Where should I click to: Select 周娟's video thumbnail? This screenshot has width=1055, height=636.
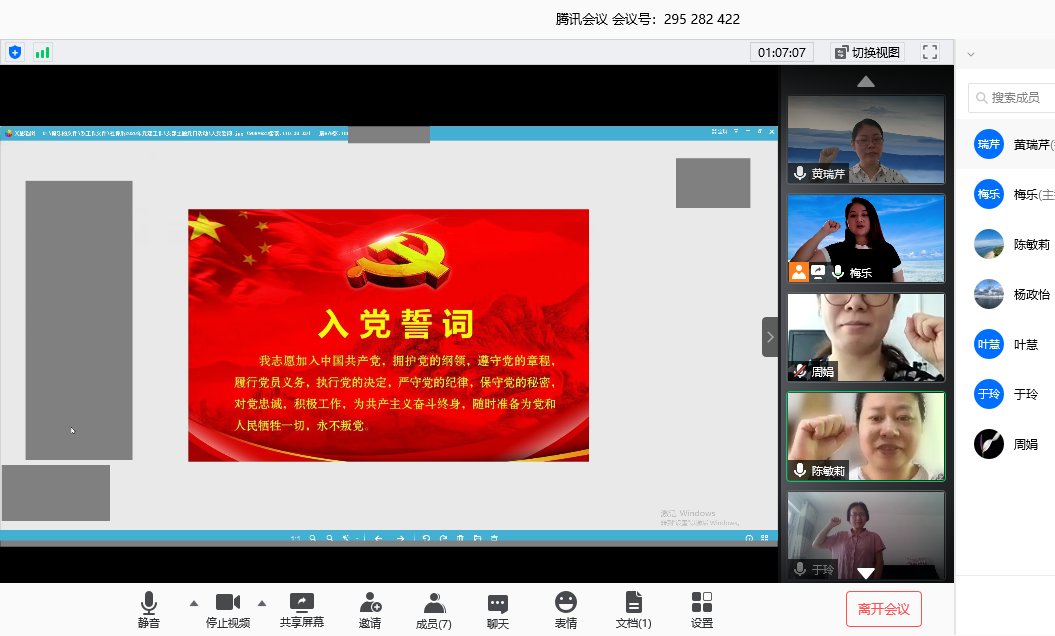point(866,337)
